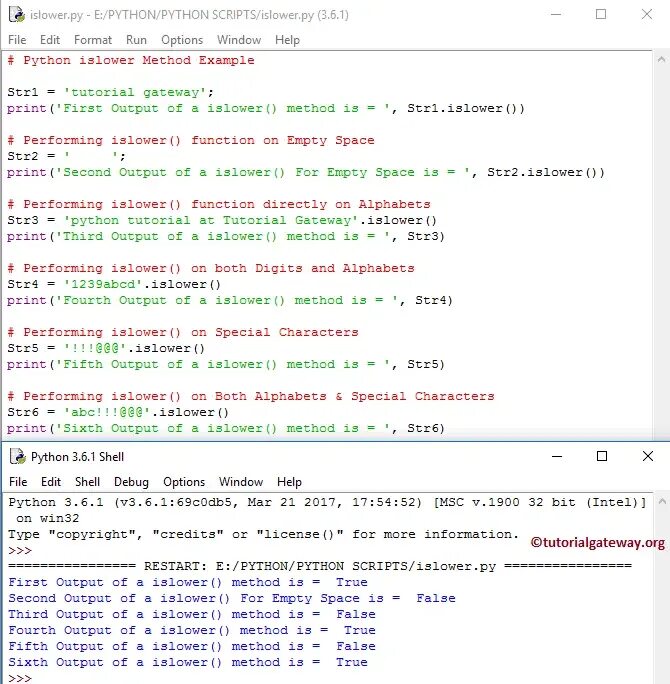The height and width of the screenshot is (684, 670).
Task: Click the Python 3.6.1 version banner line
Action: pyautogui.click(x=327, y=503)
